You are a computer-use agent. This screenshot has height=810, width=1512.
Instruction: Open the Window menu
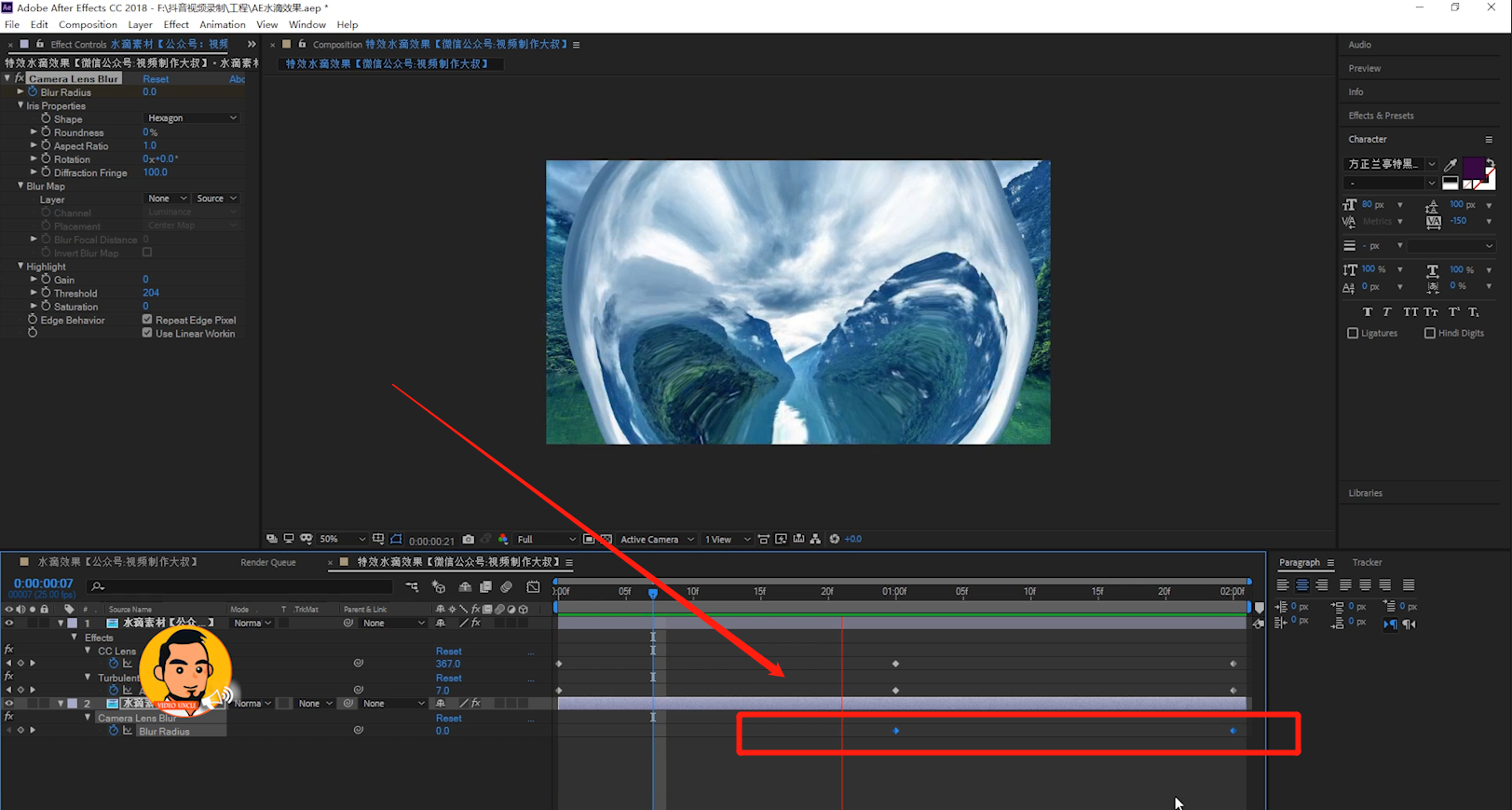tap(307, 24)
